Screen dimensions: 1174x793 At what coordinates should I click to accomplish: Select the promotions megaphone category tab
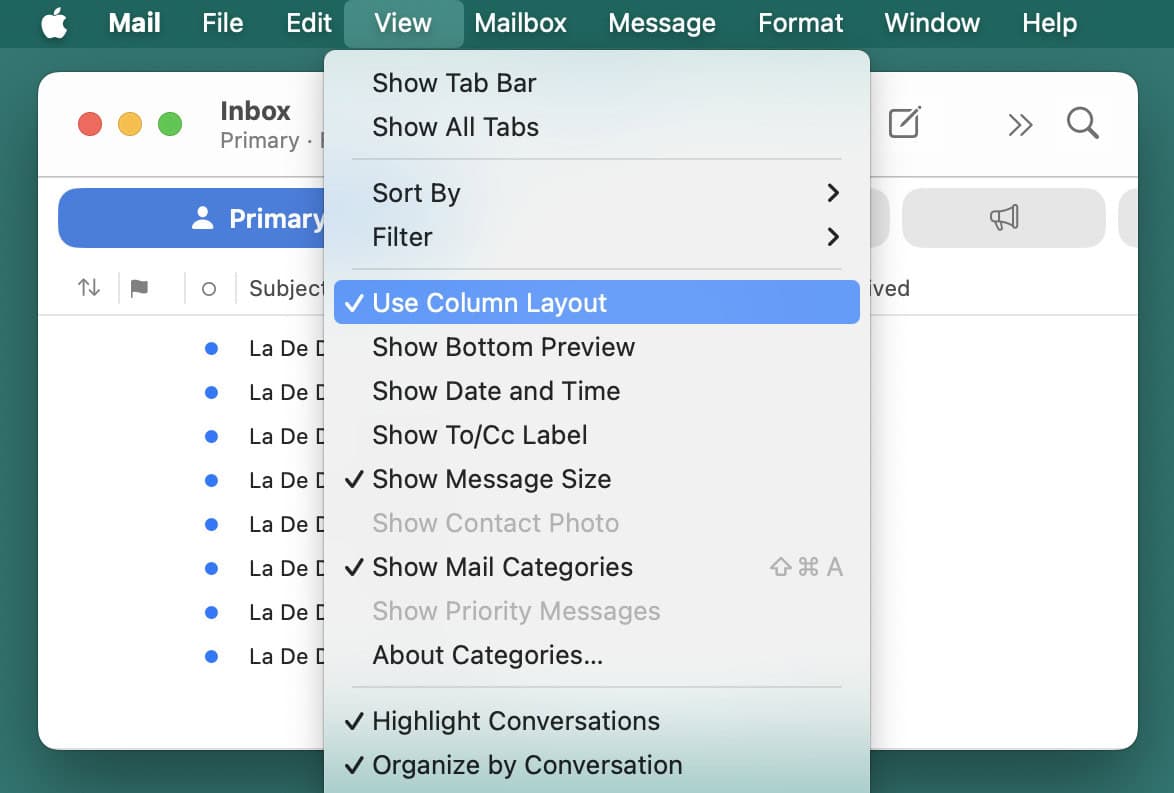[1003, 218]
